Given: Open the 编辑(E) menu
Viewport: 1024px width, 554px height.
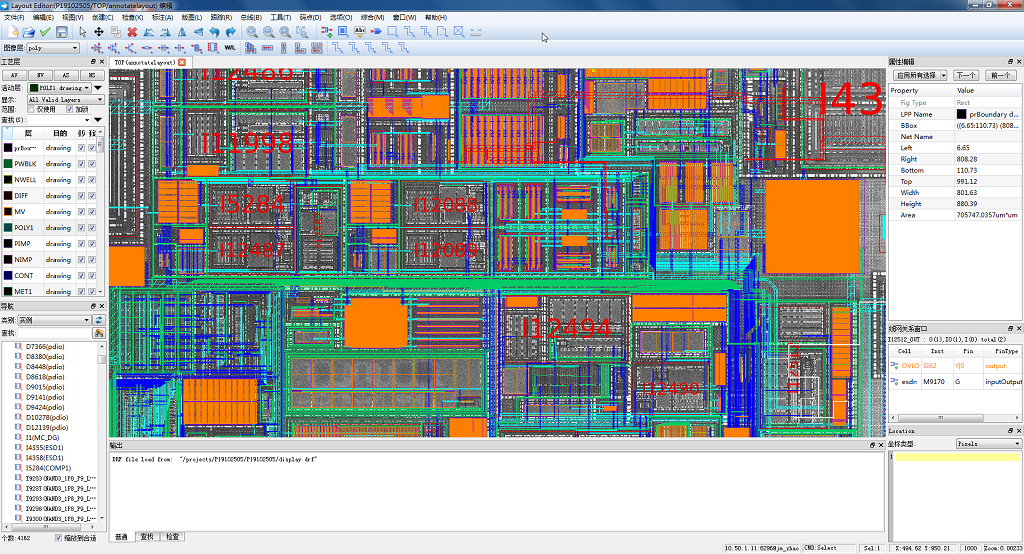Looking at the screenshot, I should [x=43, y=18].
